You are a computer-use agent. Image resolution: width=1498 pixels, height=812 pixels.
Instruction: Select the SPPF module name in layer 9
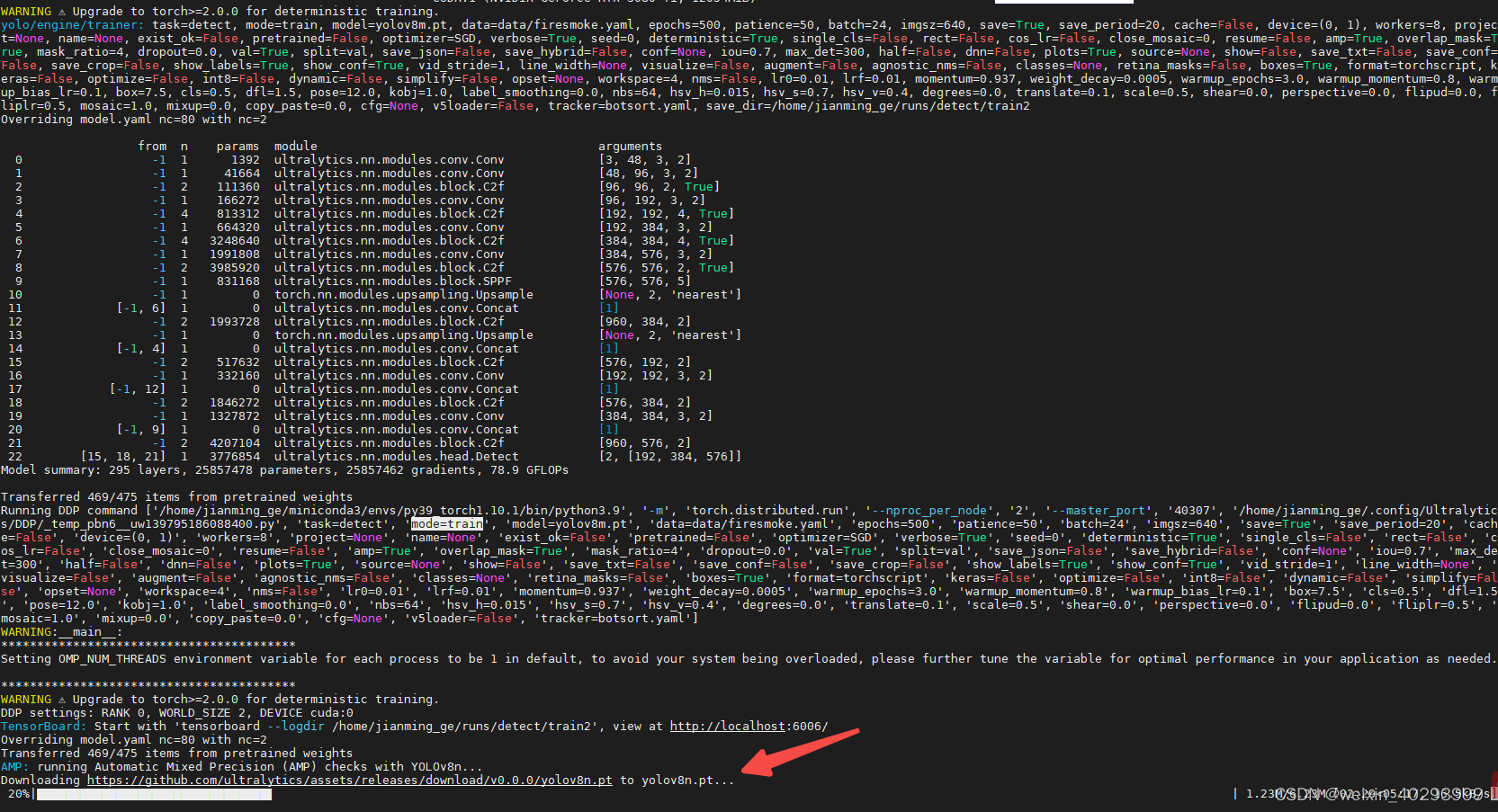[392, 281]
